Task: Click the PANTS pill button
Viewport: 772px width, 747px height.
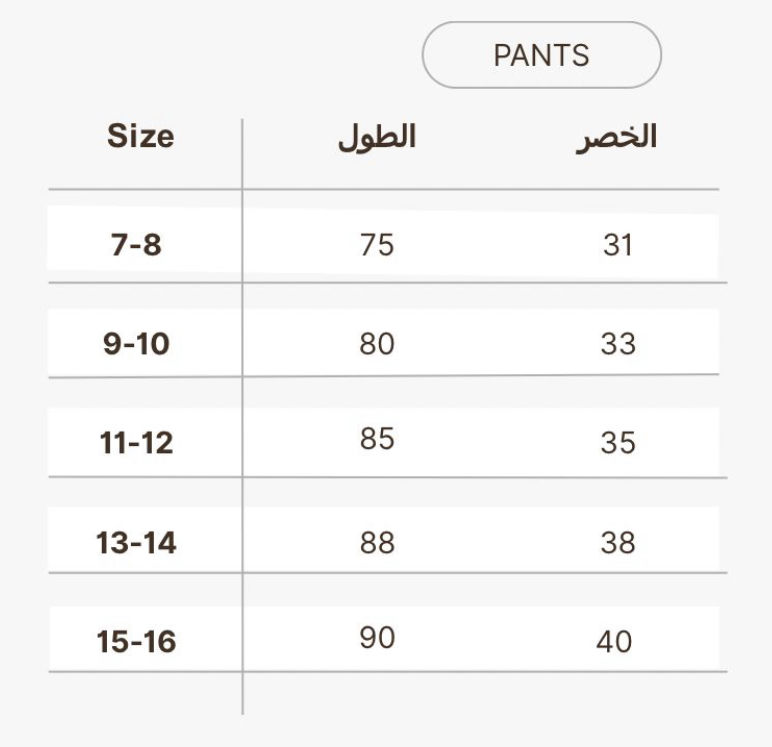Action: [x=541, y=55]
